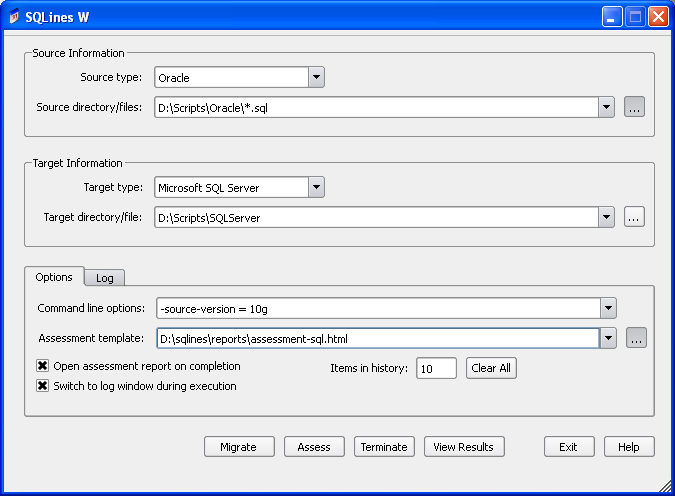675x496 pixels.
Task: Select the Options tab
Action: click(x=54, y=277)
